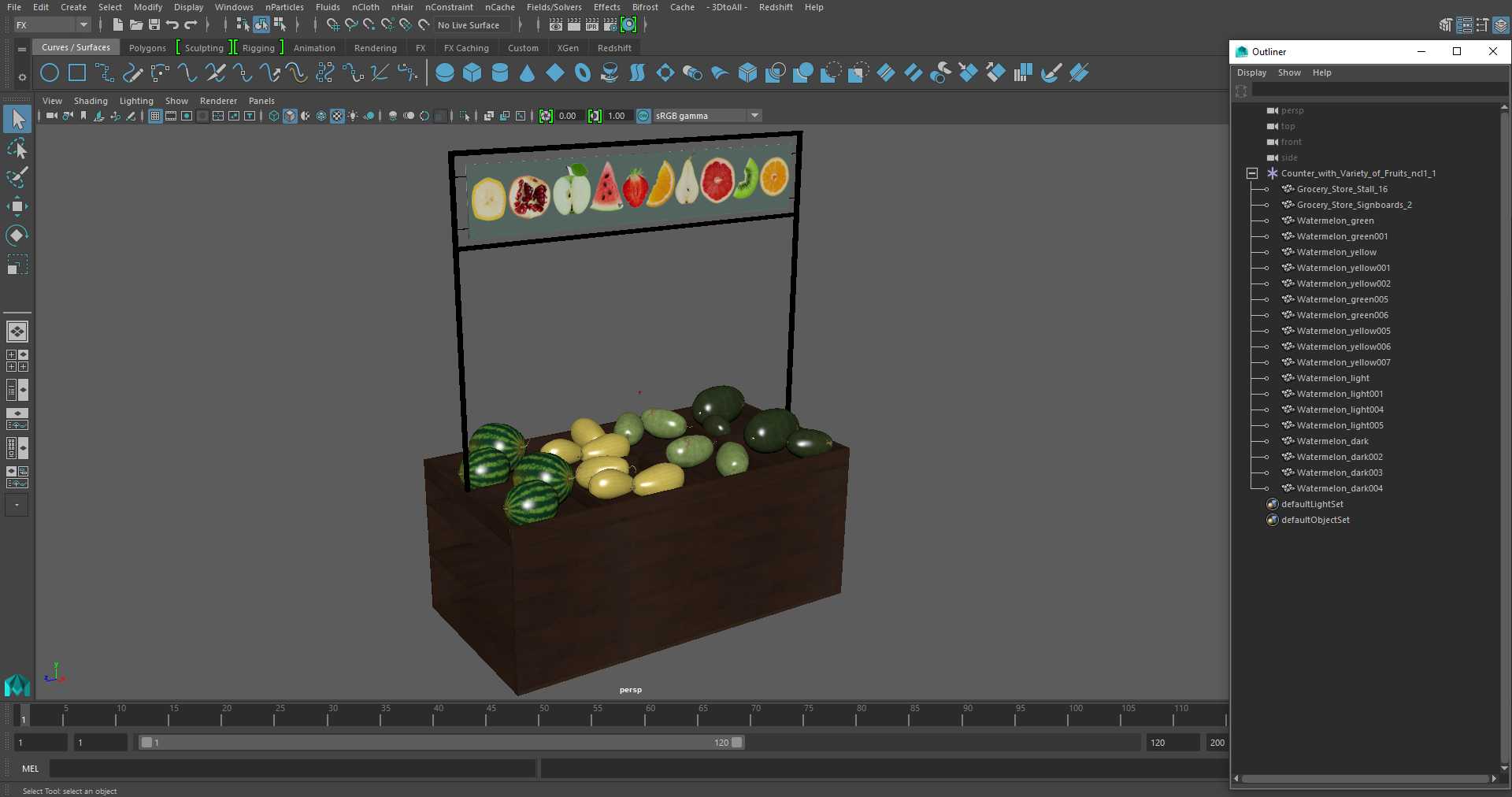
Task: Open the Redshift menu in menu bar
Action: (776, 7)
